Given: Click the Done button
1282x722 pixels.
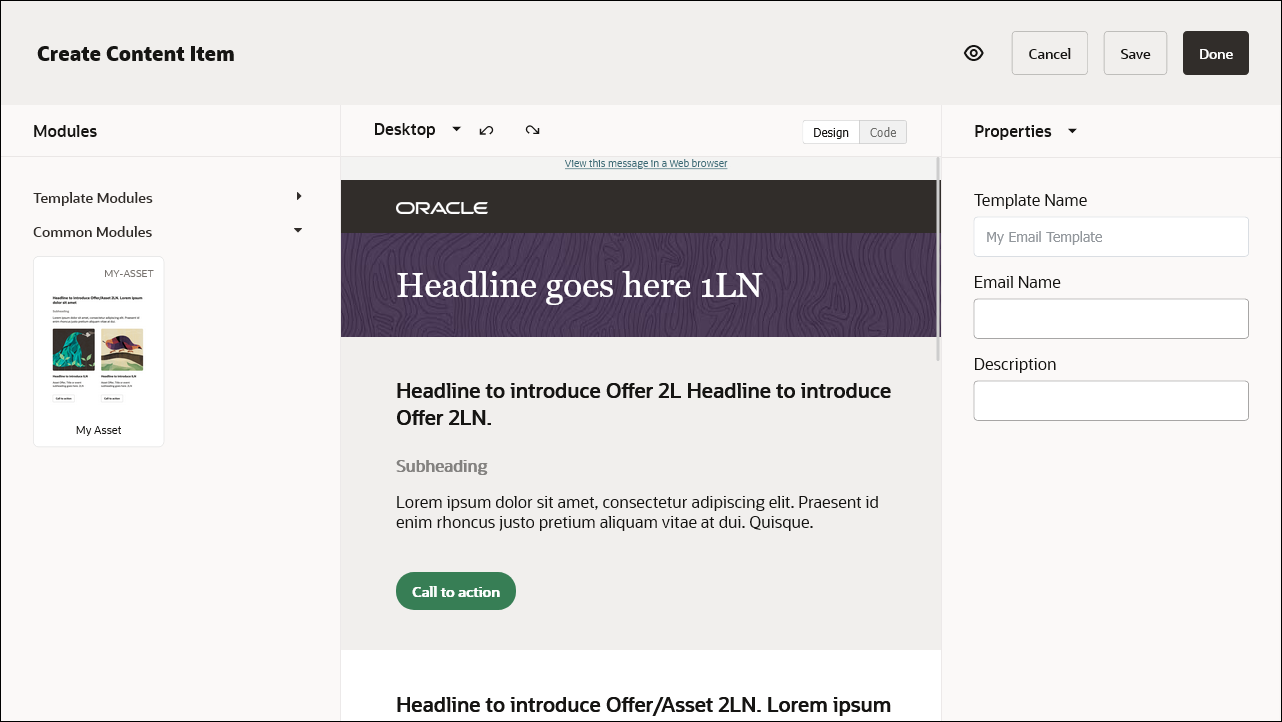Looking at the screenshot, I should point(1215,52).
